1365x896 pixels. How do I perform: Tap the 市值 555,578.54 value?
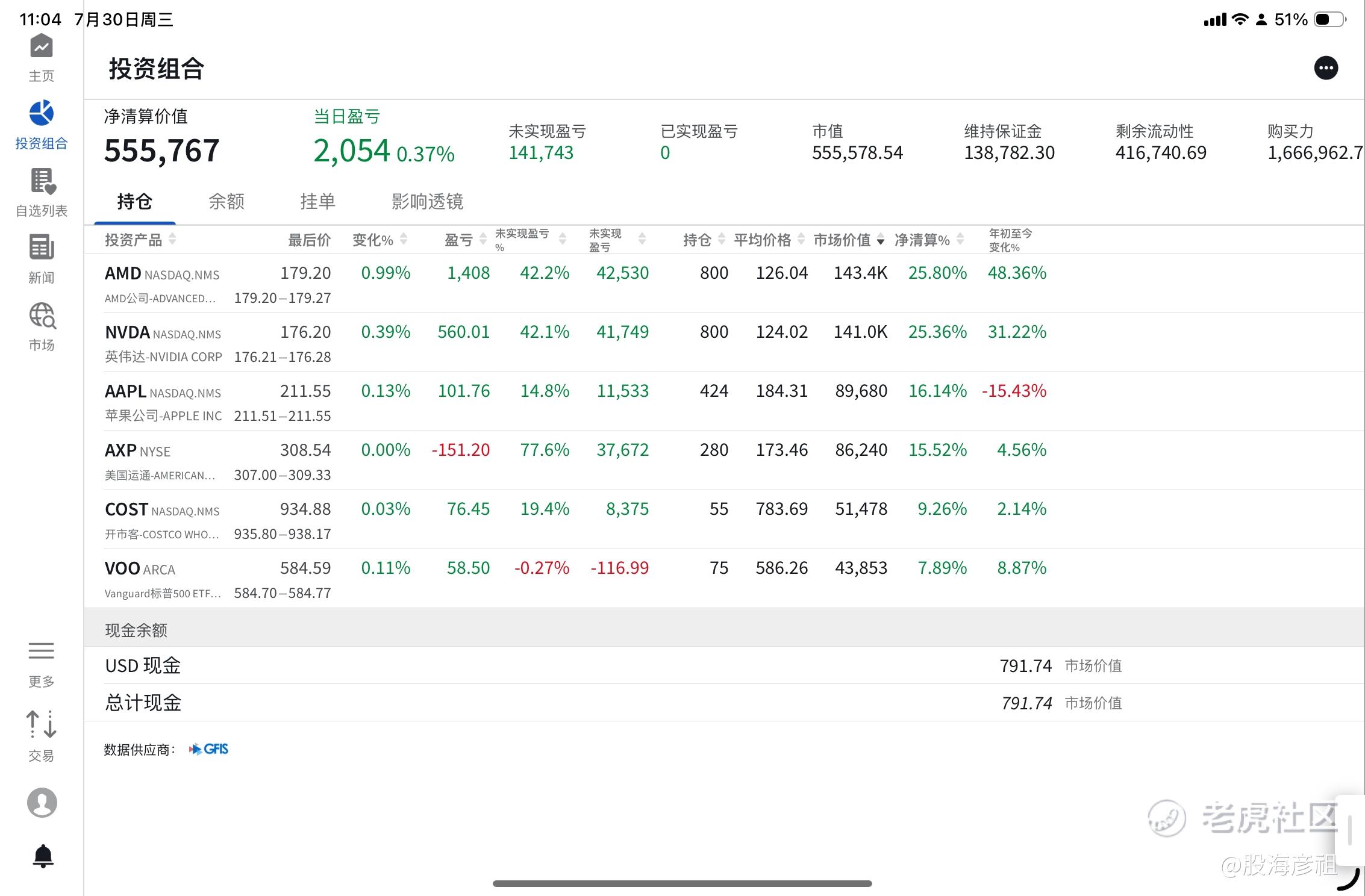click(x=857, y=152)
